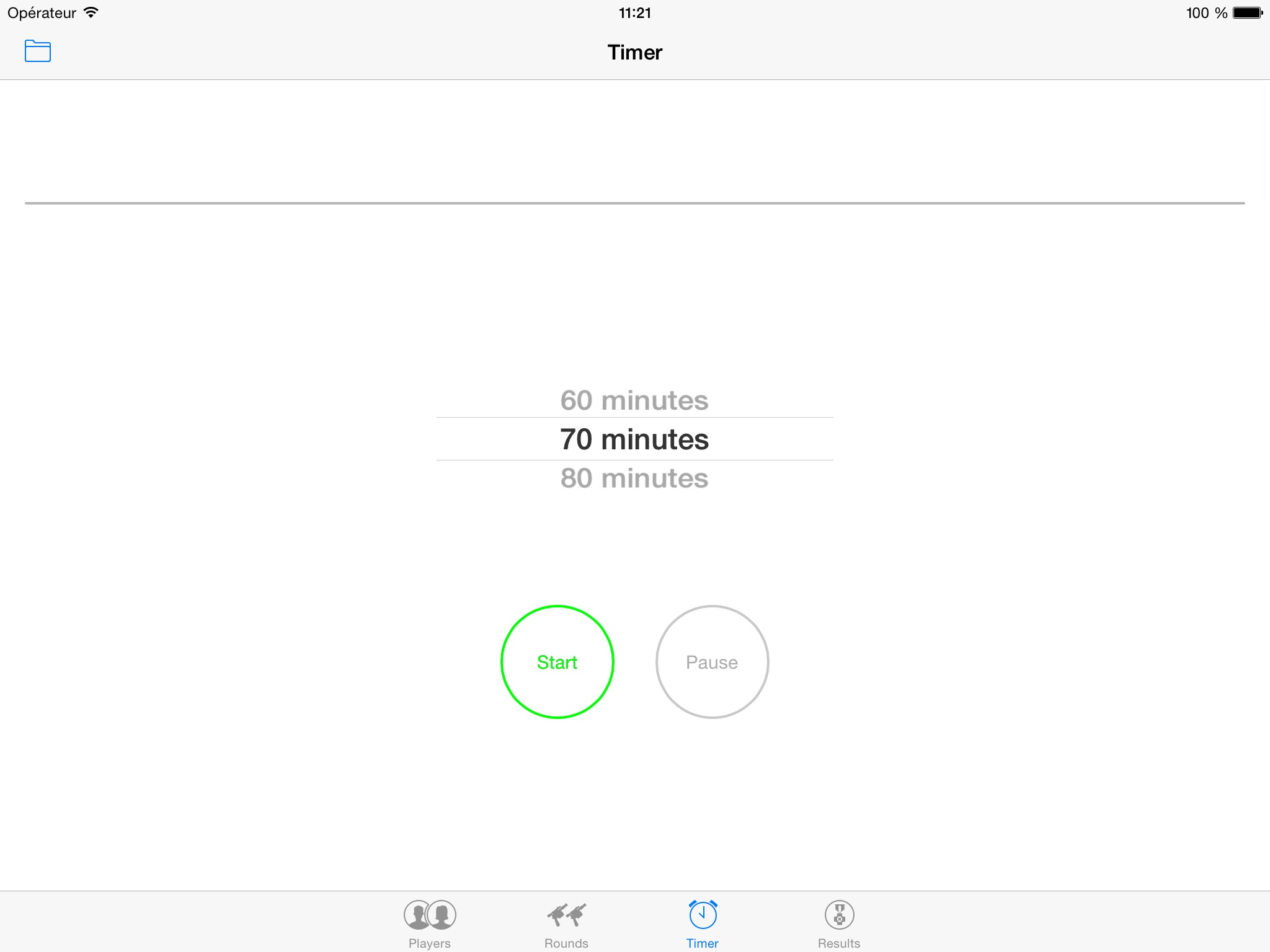The height and width of the screenshot is (952, 1270).
Task: Open the folder icon in top bar
Action: click(38, 51)
